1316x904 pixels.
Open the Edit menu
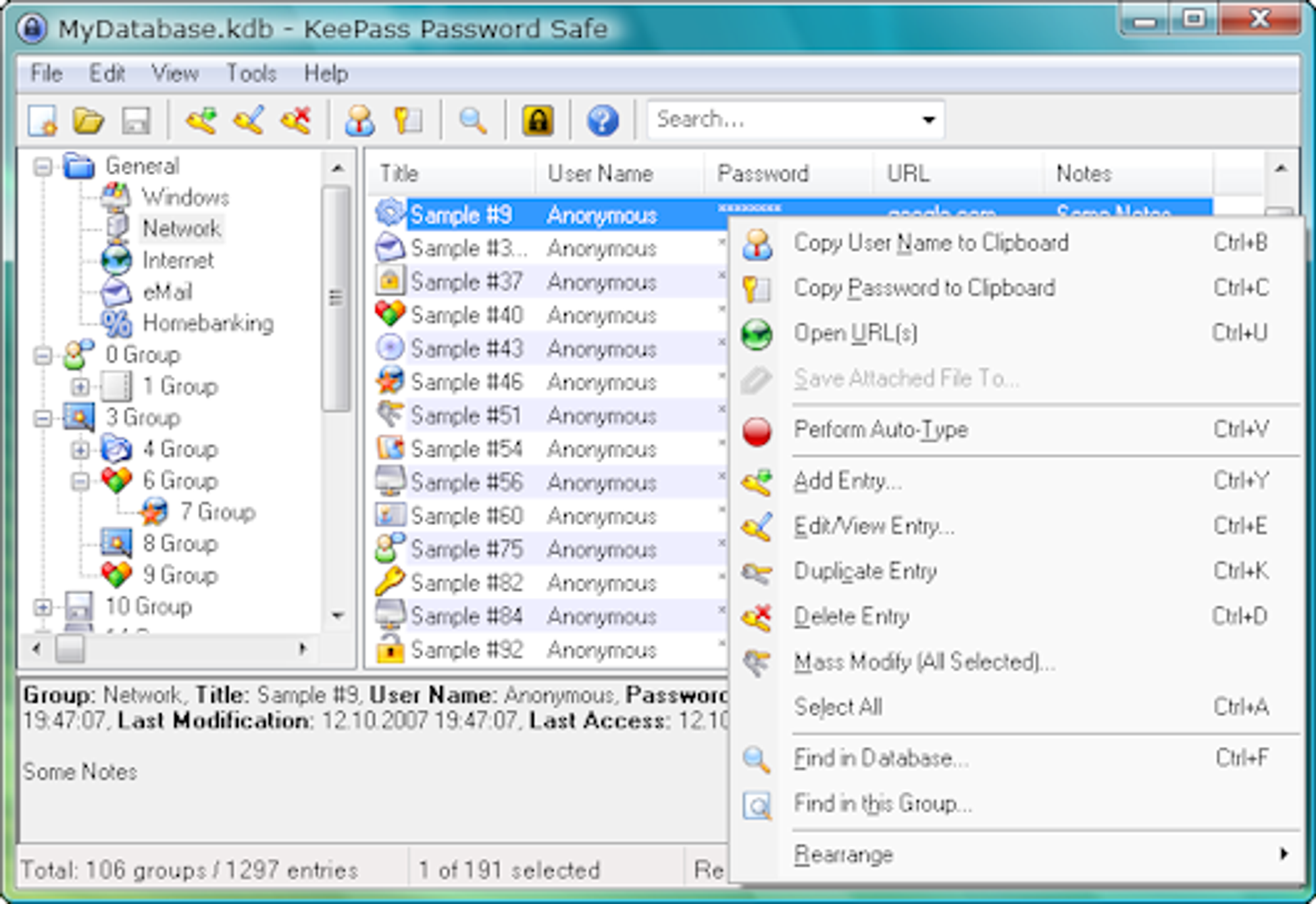click(x=107, y=73)
